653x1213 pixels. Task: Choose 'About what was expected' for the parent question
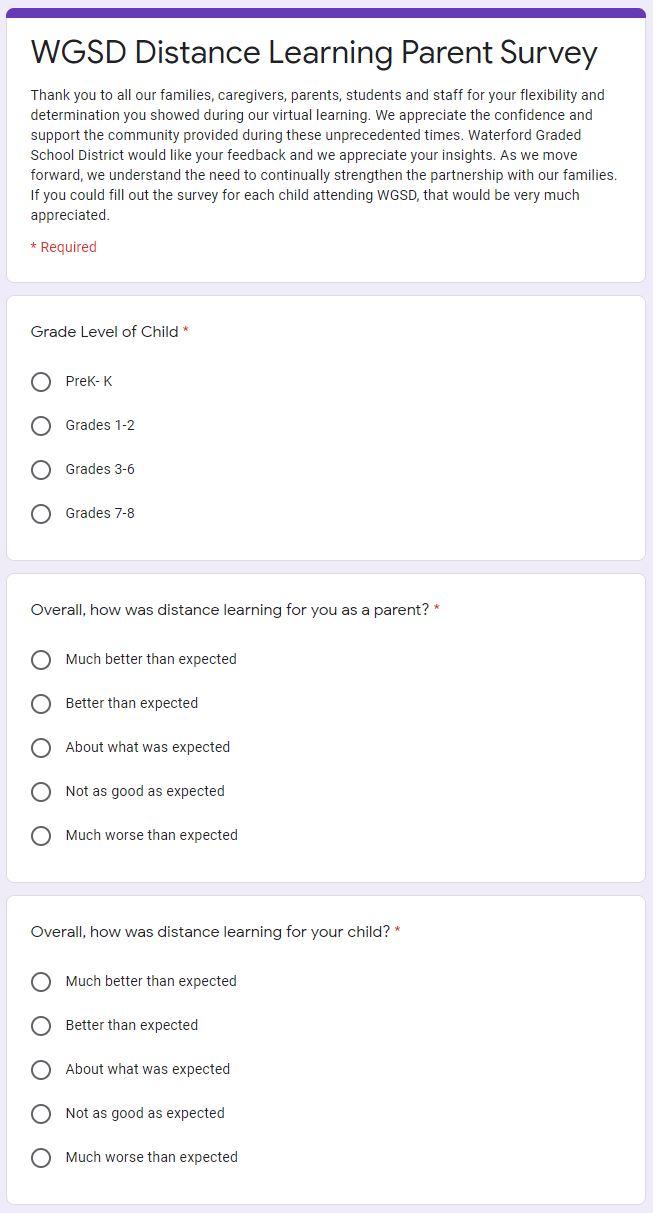pos(41,748)
